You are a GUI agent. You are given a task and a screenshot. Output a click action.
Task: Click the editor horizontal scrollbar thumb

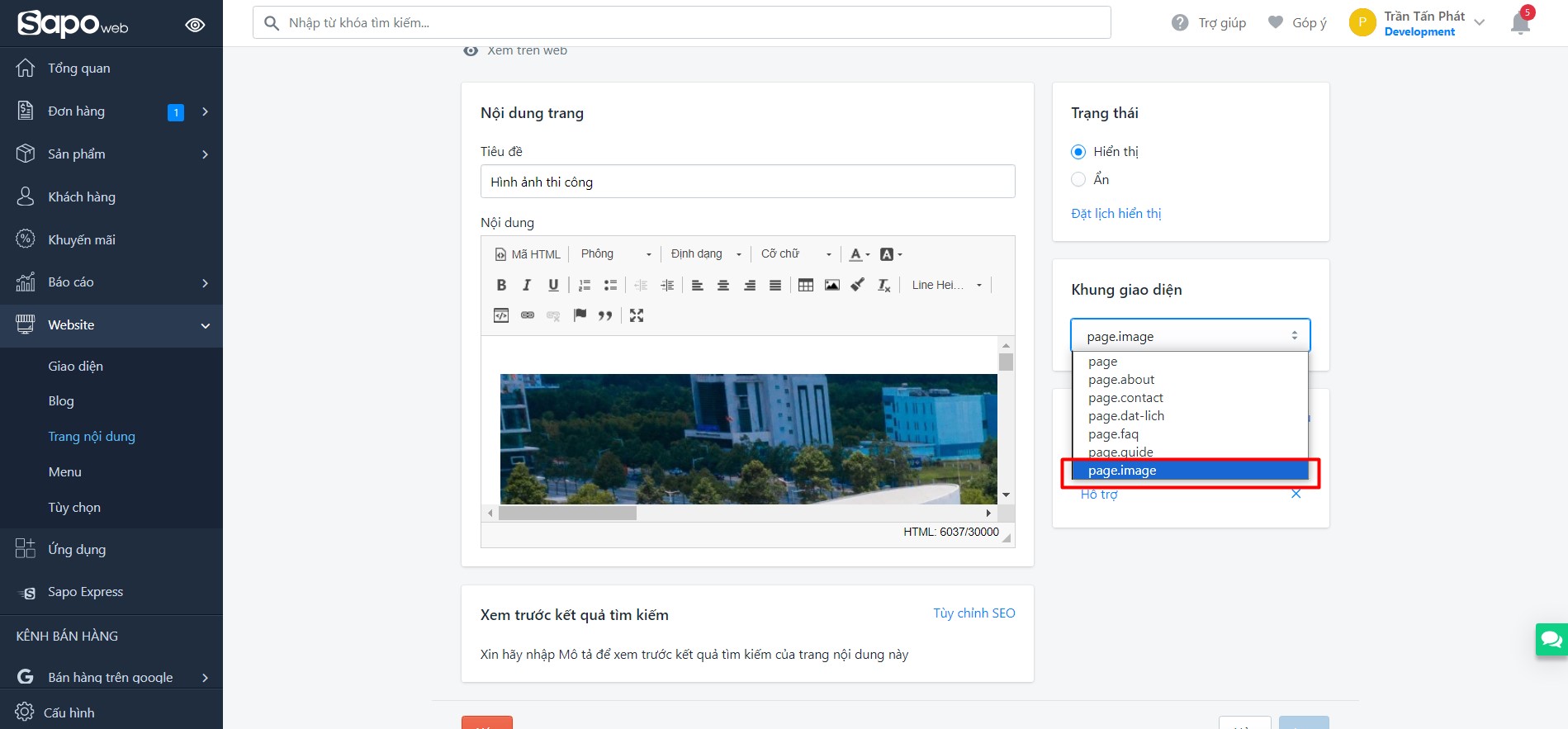tap(567, 514)
